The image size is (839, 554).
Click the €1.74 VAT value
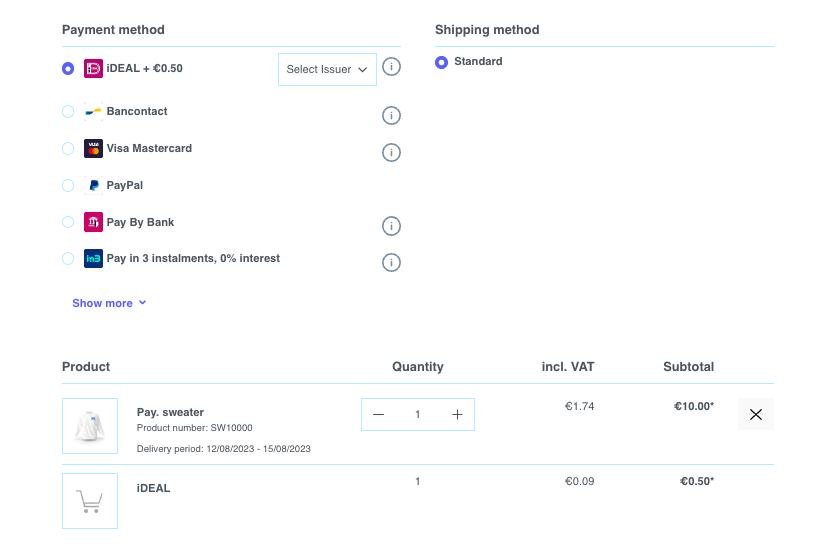[x=579, y=406]
